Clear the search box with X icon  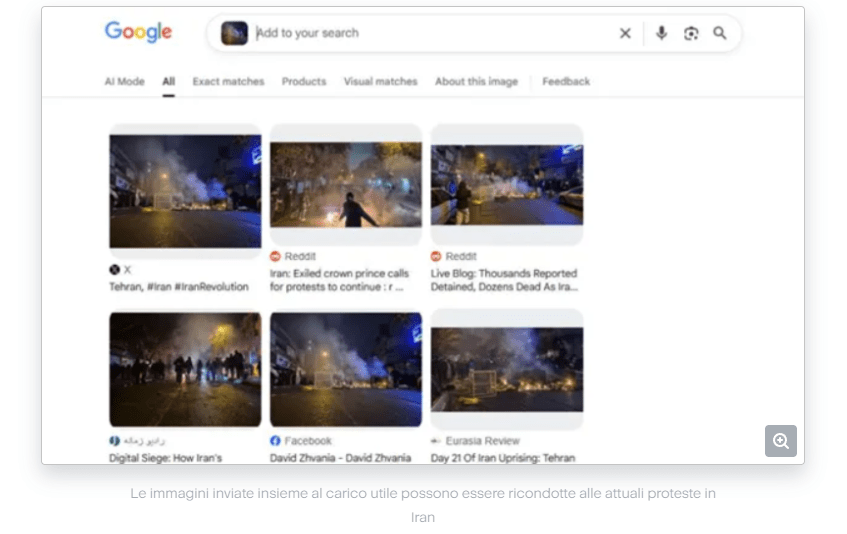click(x=625, y=33)
